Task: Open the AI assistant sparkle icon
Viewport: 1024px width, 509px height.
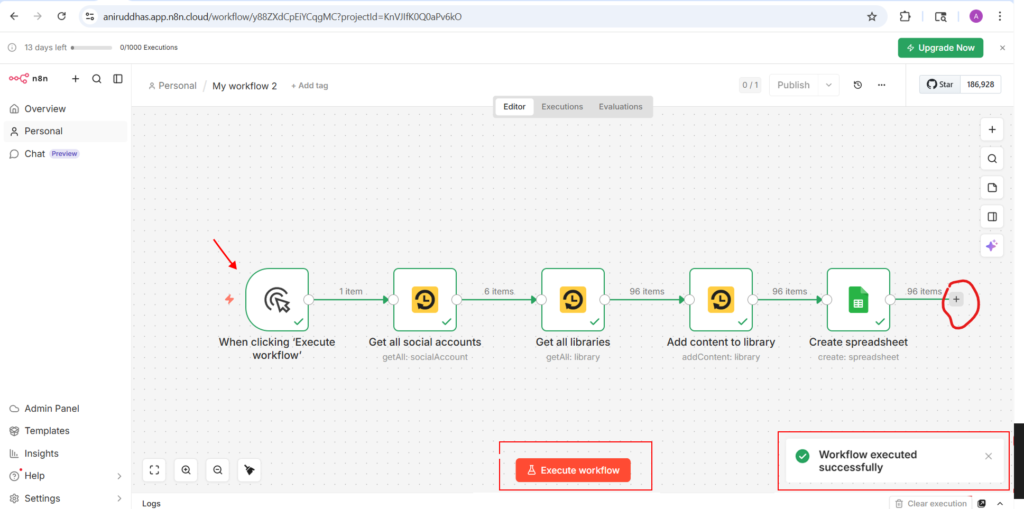Action: [x=992, y=246]
